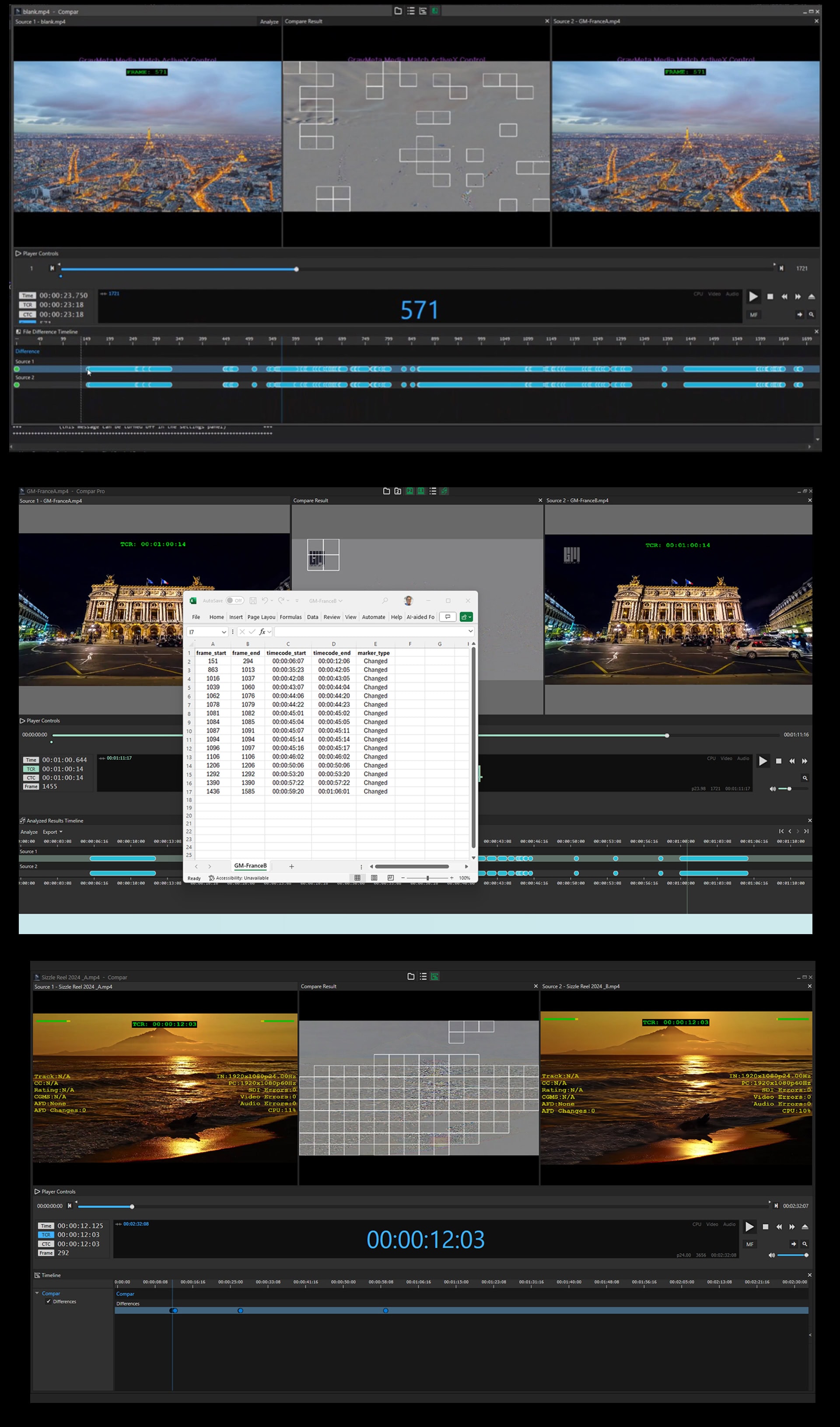Jump to the first difference in Analyzed Results Timeline
The height and width of the screenshot is (1427, 840).
(x=781, y=831)
